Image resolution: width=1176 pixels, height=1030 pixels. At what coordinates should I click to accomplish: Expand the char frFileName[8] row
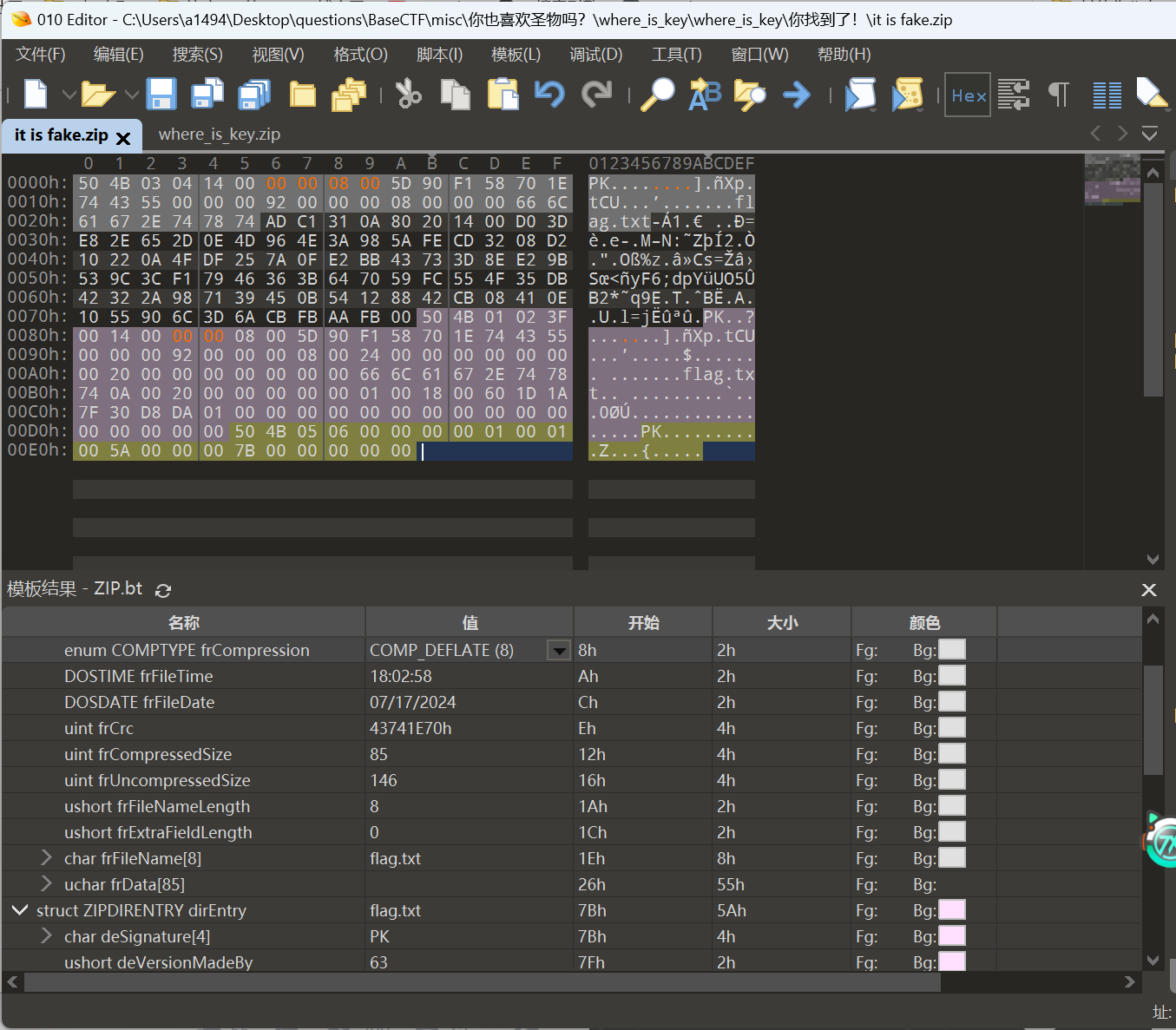[x=47, y=858]
